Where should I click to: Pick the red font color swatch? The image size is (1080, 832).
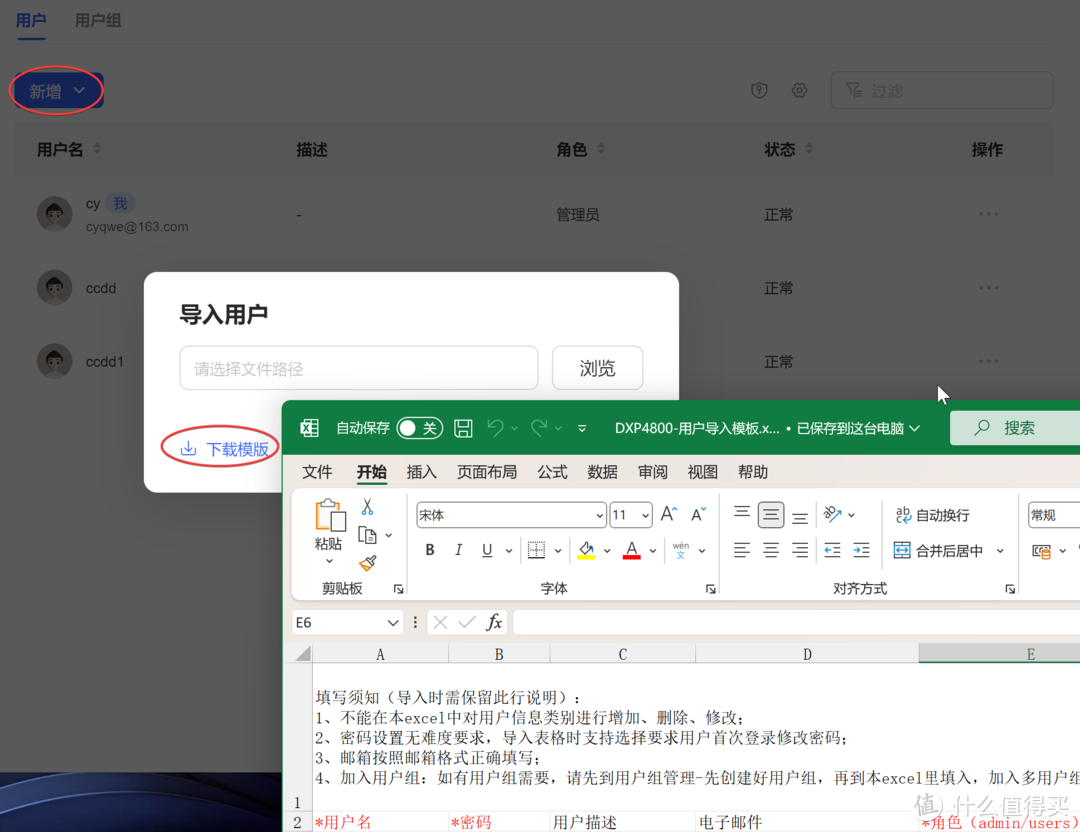[632, 552]
